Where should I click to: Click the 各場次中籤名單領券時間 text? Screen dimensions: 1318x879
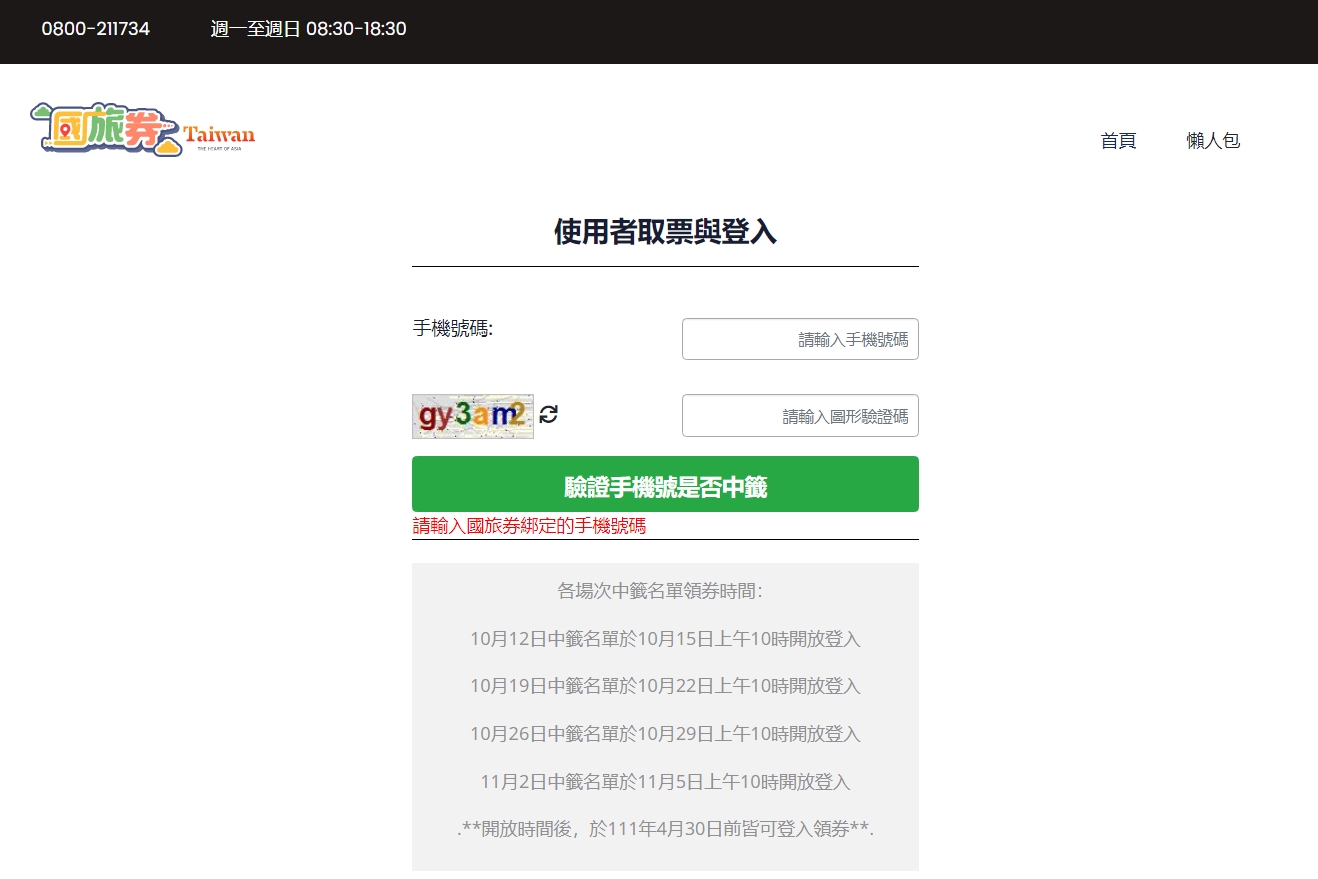(660, 591)
